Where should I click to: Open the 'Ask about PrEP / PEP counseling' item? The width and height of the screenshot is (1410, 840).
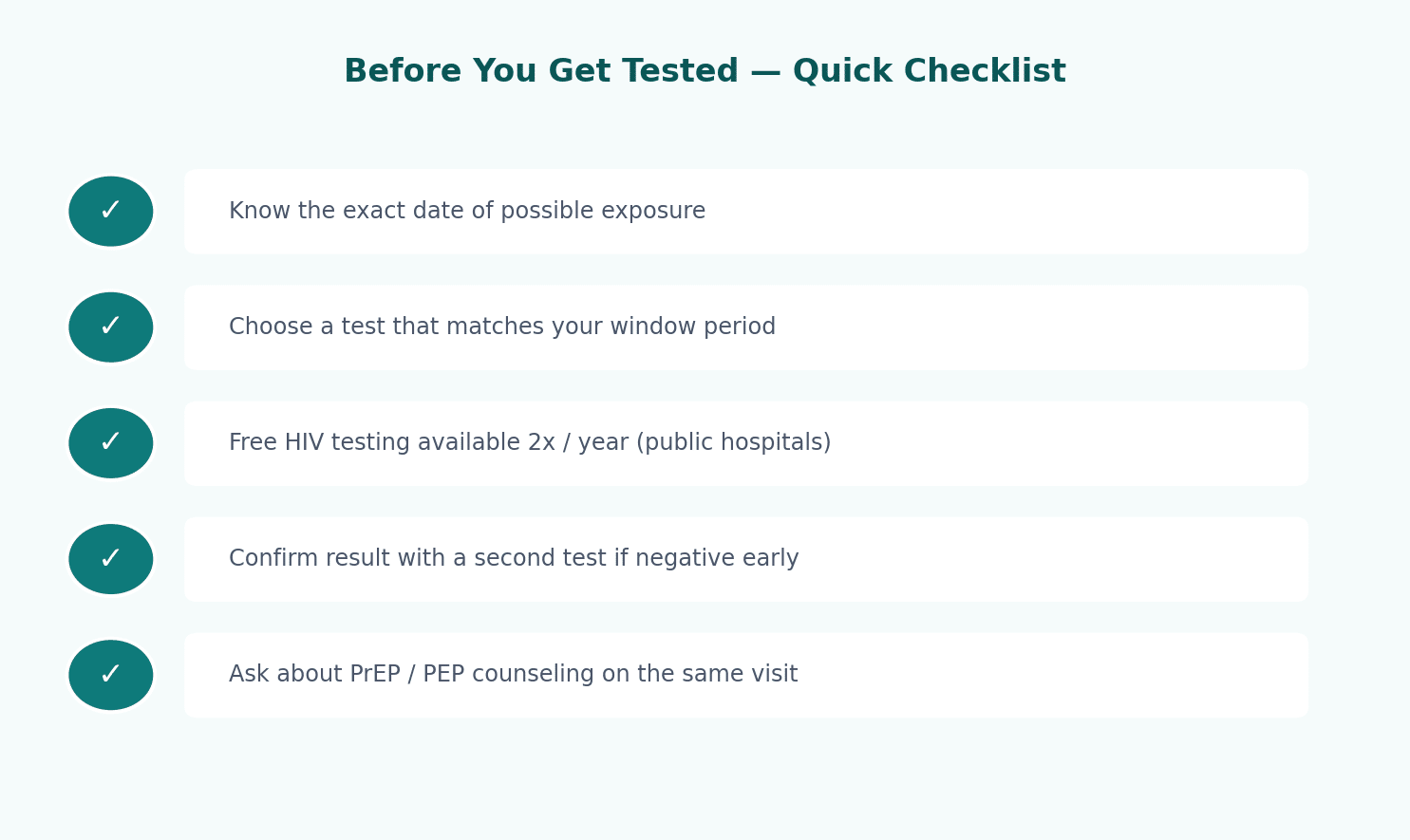point(746,675)
